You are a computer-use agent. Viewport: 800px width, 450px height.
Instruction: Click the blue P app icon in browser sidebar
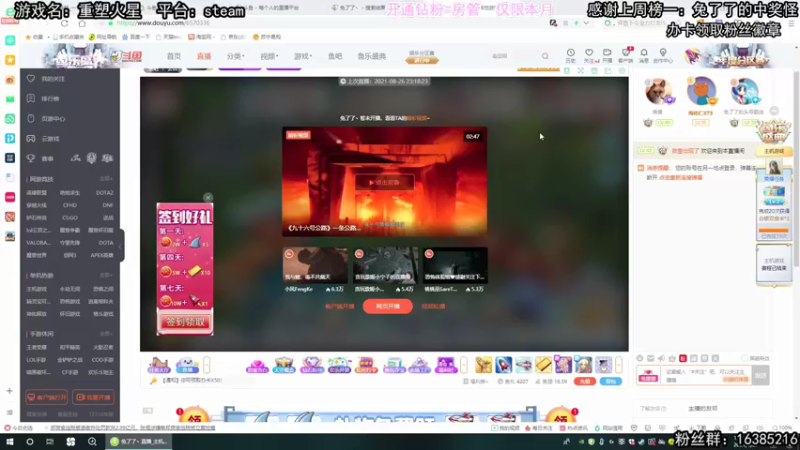[x=10, y=138]
